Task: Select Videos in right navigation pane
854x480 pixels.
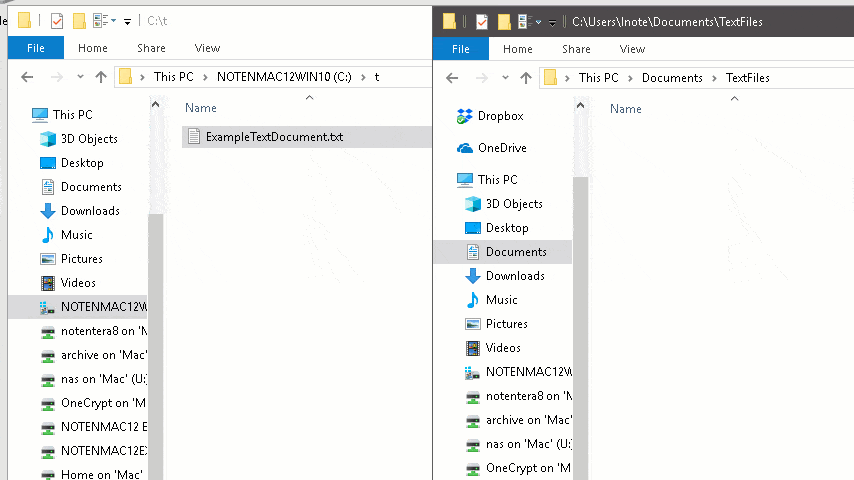Action: 502,348
